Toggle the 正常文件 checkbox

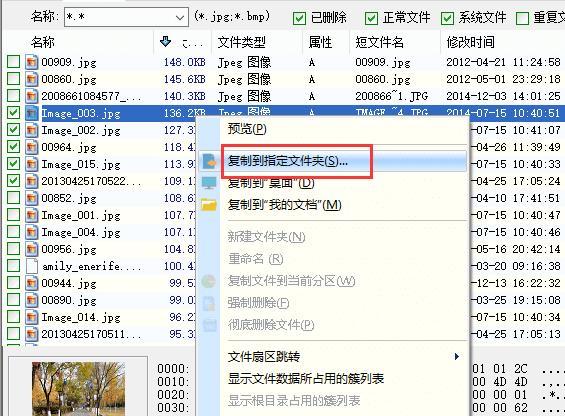372,18
